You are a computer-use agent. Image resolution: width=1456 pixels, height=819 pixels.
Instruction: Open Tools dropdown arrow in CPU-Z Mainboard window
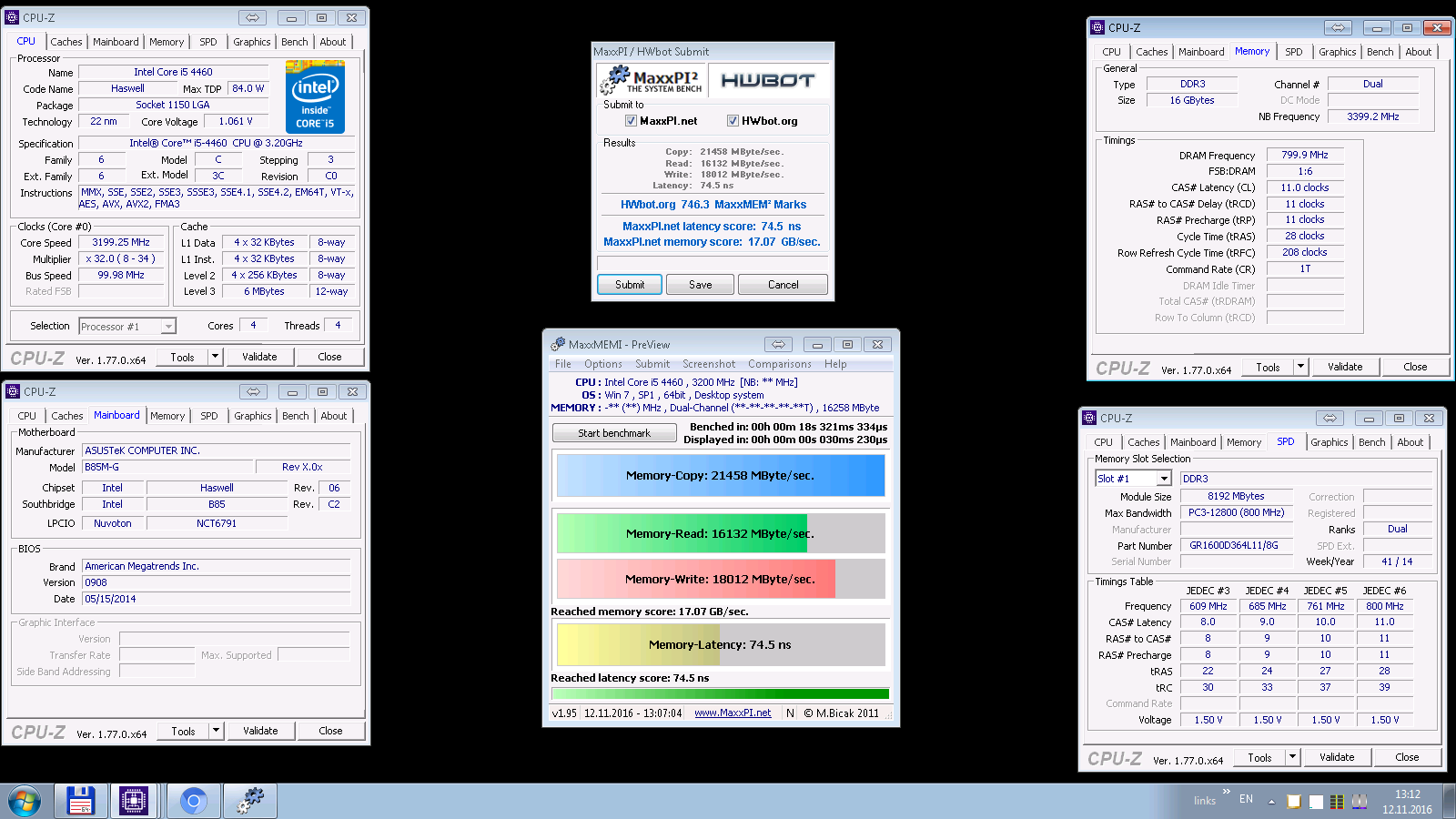(x=216, y=731)
